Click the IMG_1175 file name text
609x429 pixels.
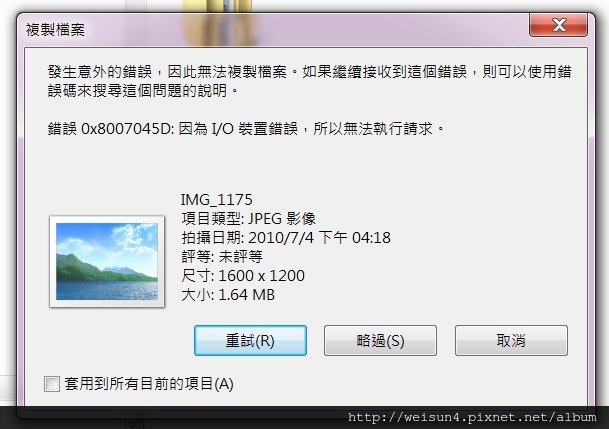point(216,200)
